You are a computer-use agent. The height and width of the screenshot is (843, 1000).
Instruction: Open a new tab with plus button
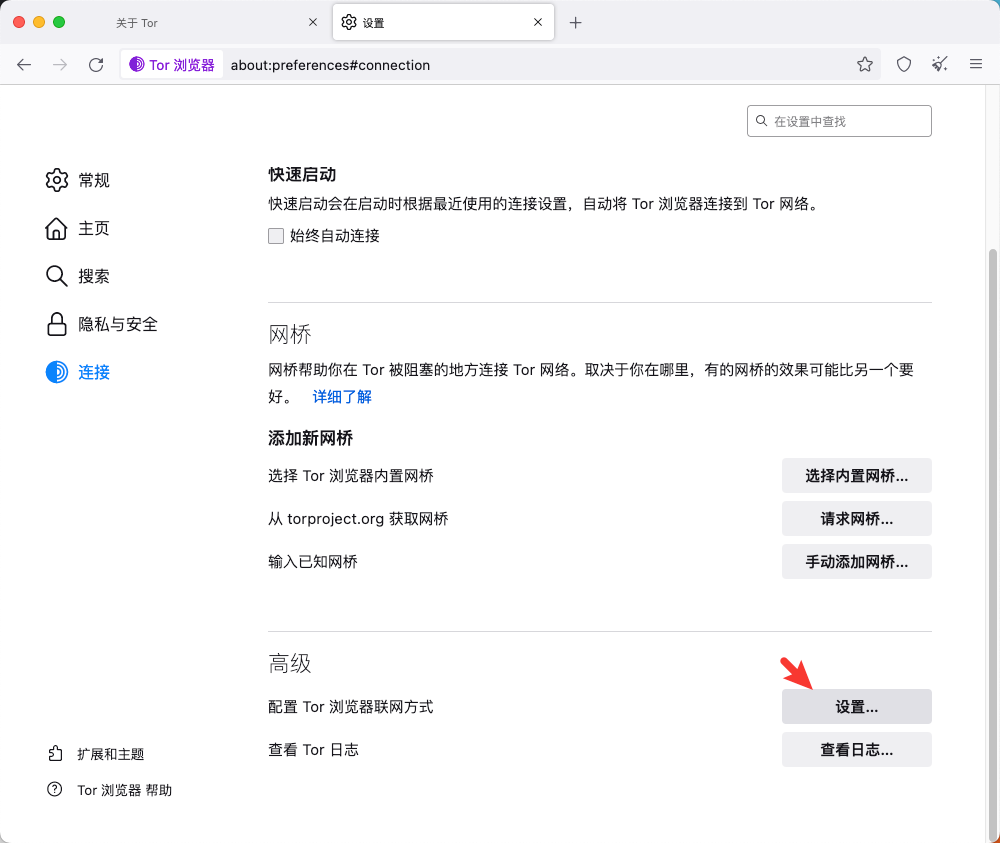point(575,23)
